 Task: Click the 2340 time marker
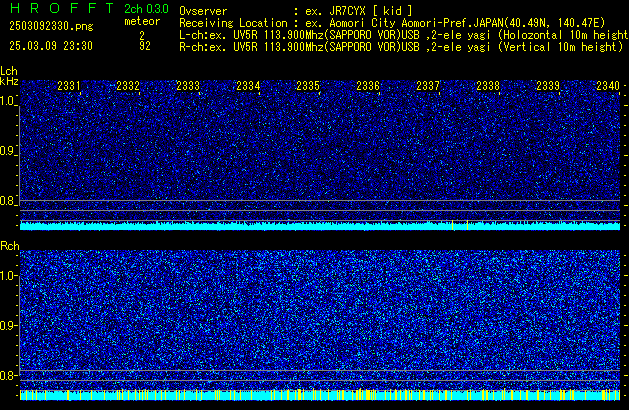(x=608, y=86)
